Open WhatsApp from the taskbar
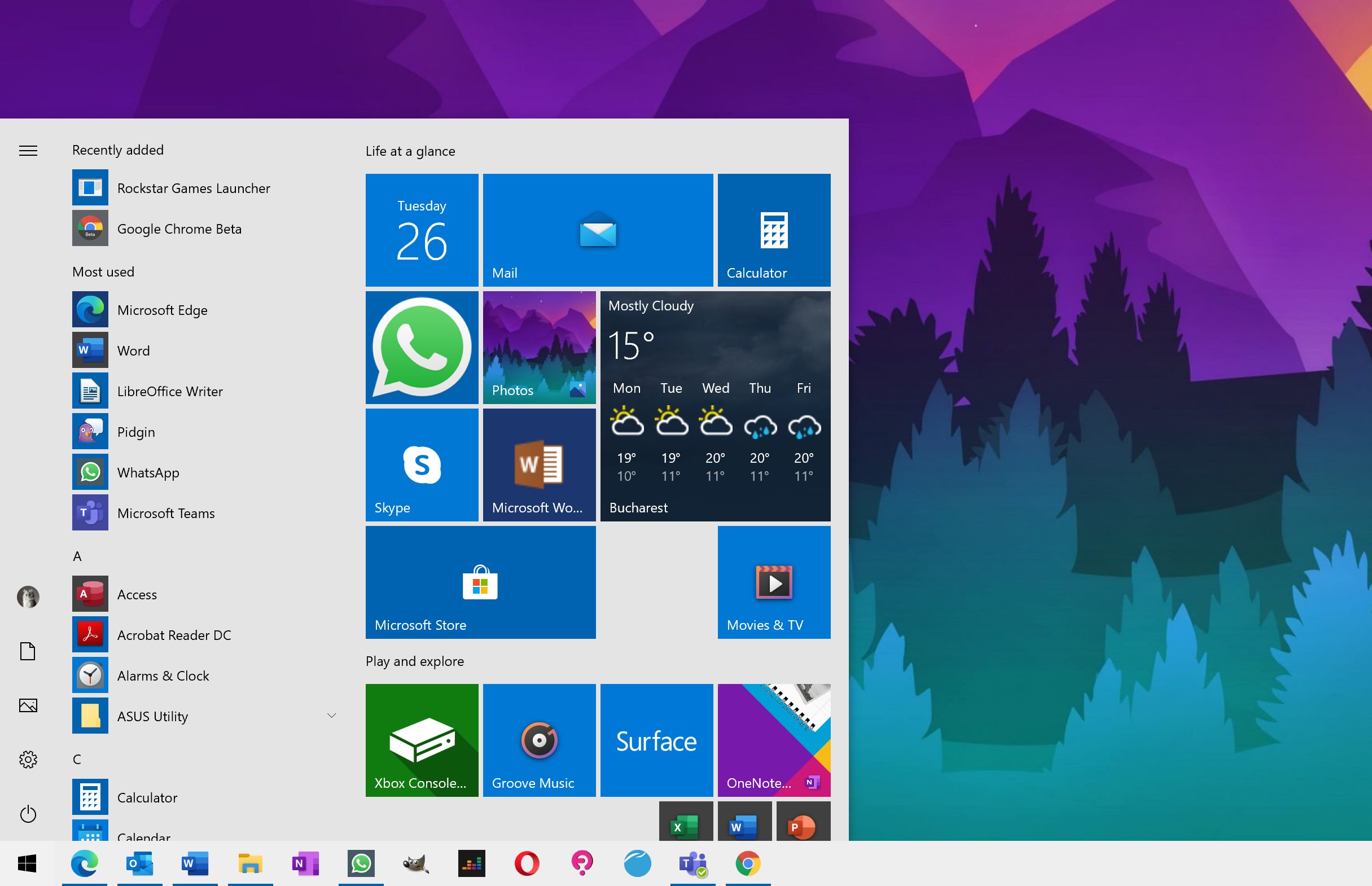 pos(361,863)
